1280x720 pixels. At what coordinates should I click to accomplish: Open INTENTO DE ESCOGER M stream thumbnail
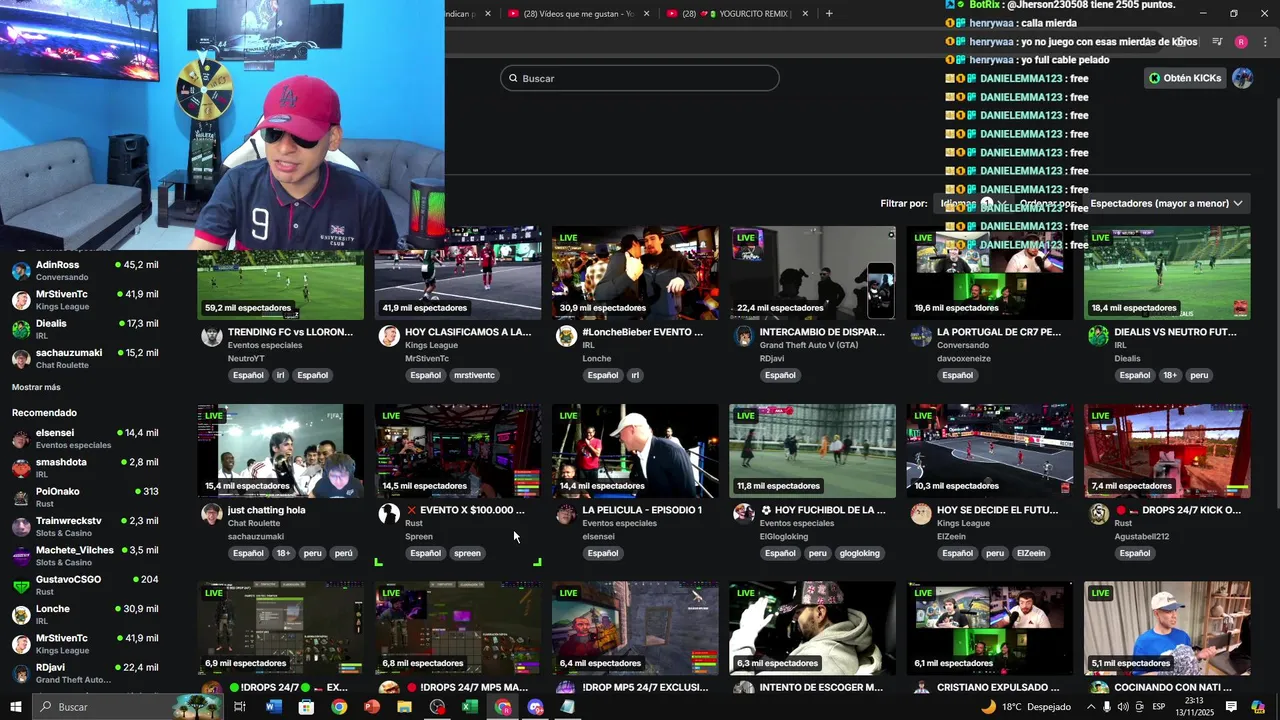tap(812, 628)
